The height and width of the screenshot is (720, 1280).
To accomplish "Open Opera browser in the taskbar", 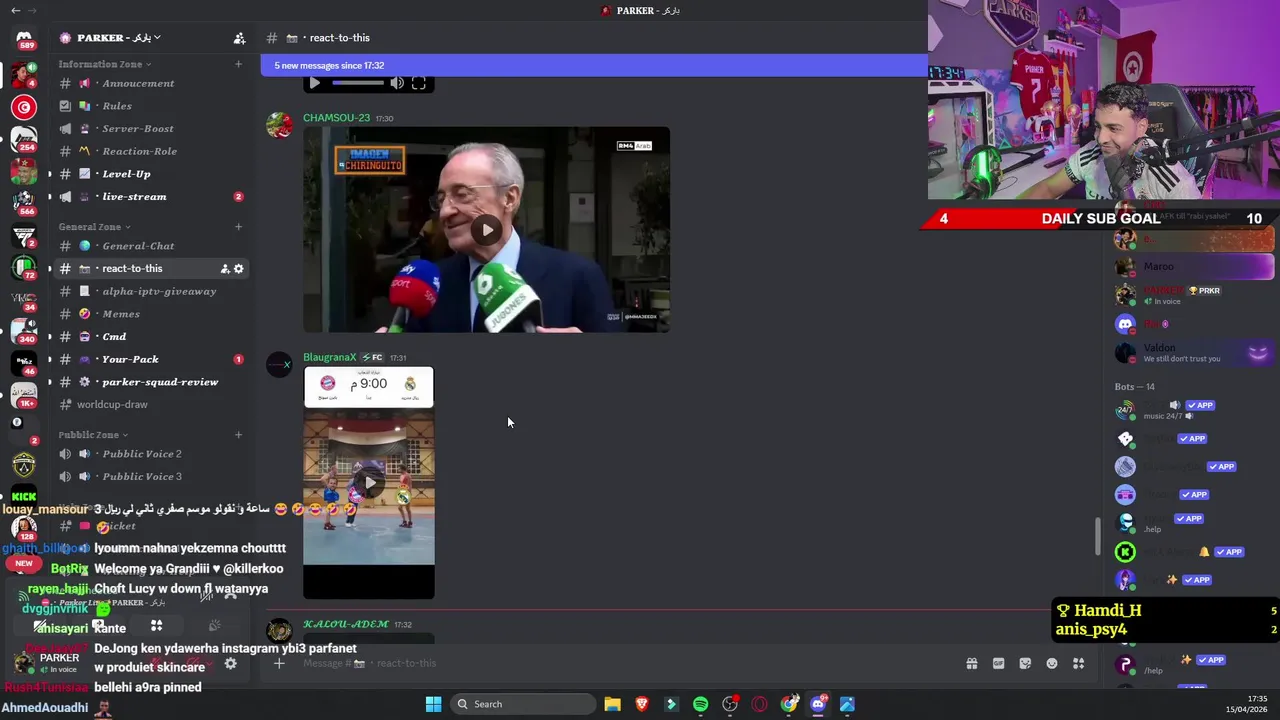I will [760, 704].
